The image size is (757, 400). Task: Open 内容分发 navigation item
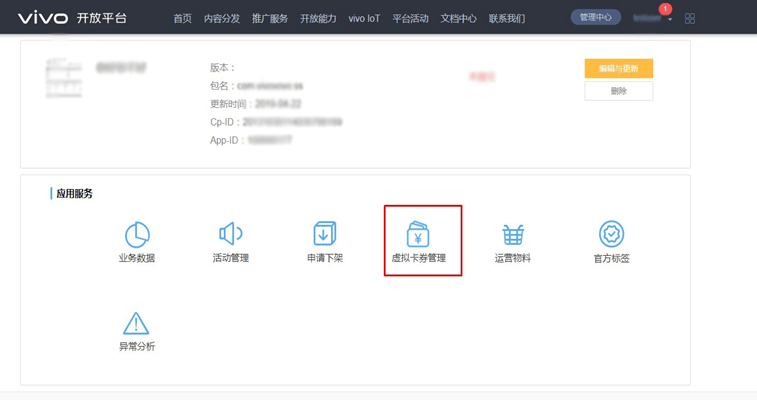[x=222, y=19]
